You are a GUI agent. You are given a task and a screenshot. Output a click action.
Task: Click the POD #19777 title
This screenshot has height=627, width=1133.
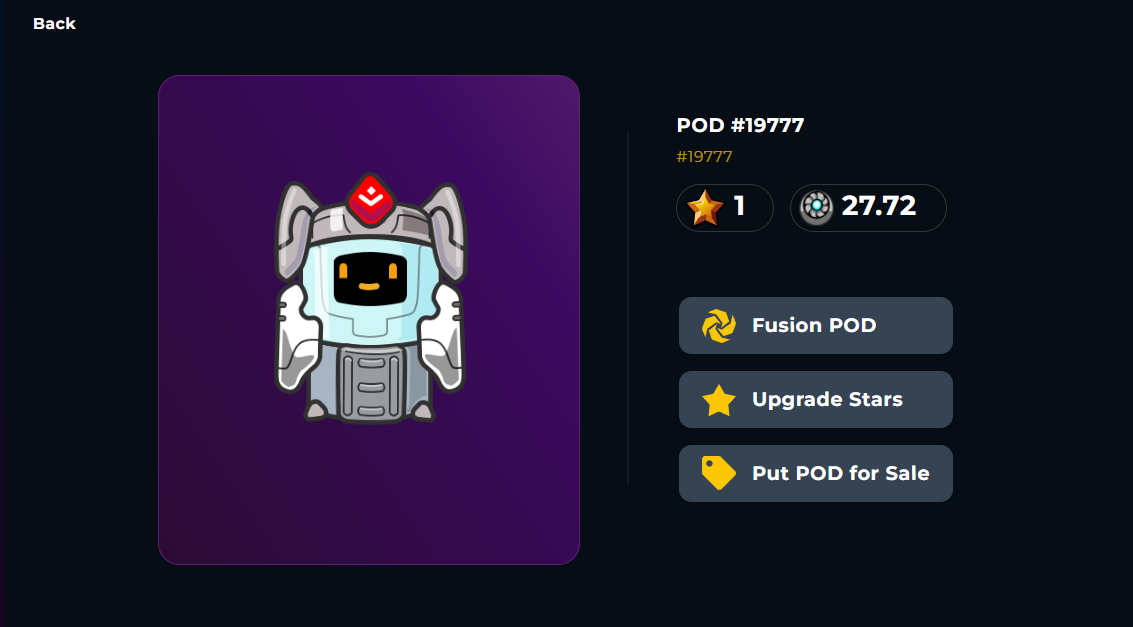pos(740,126)
